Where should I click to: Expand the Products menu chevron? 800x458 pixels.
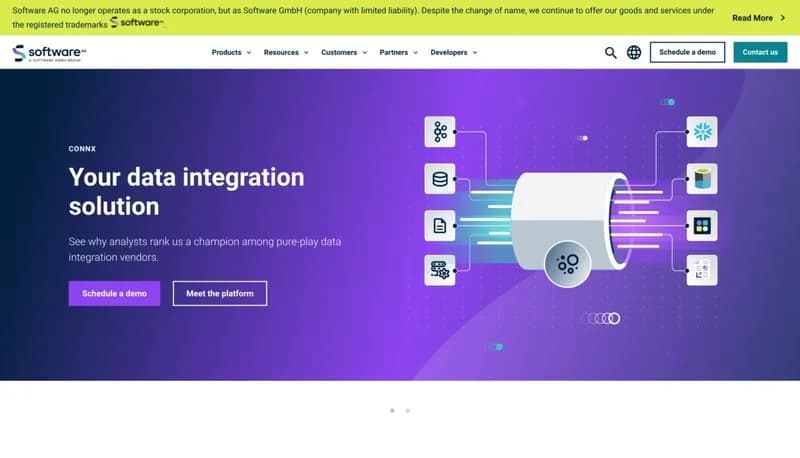click(249, 53)
